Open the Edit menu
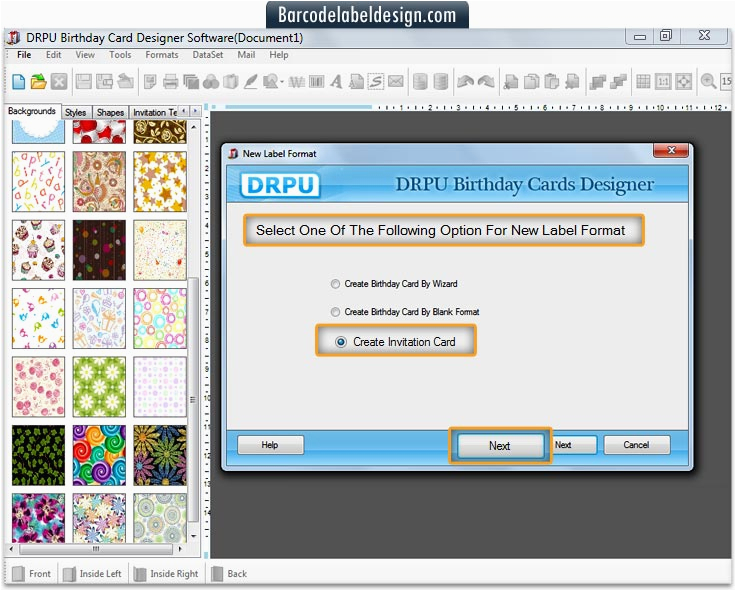Screen dimensions: 736x591 click(x=54, y=55)
